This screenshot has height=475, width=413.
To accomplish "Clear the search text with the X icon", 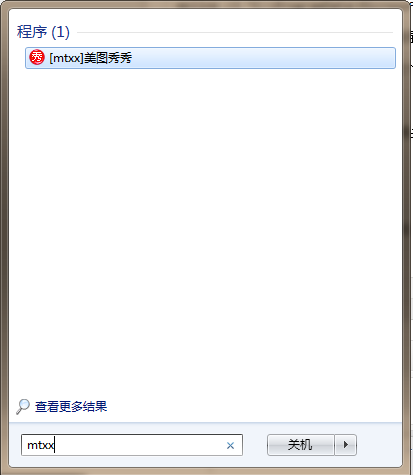I will (x=230, y=445).
